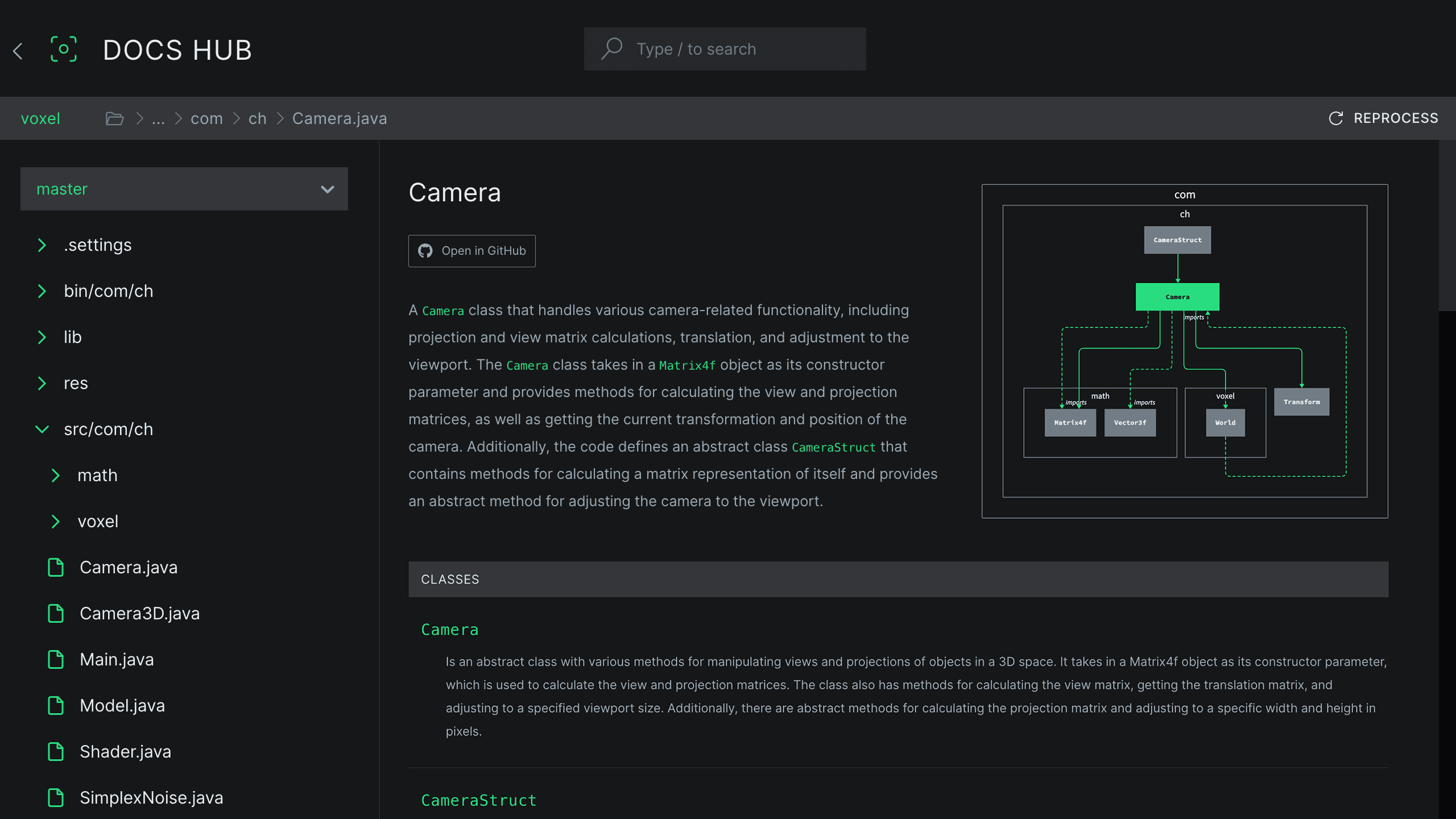Screen dimensions: 1456x819
Task: Collapse the src/com/ch folder
Action: [41, 429]
